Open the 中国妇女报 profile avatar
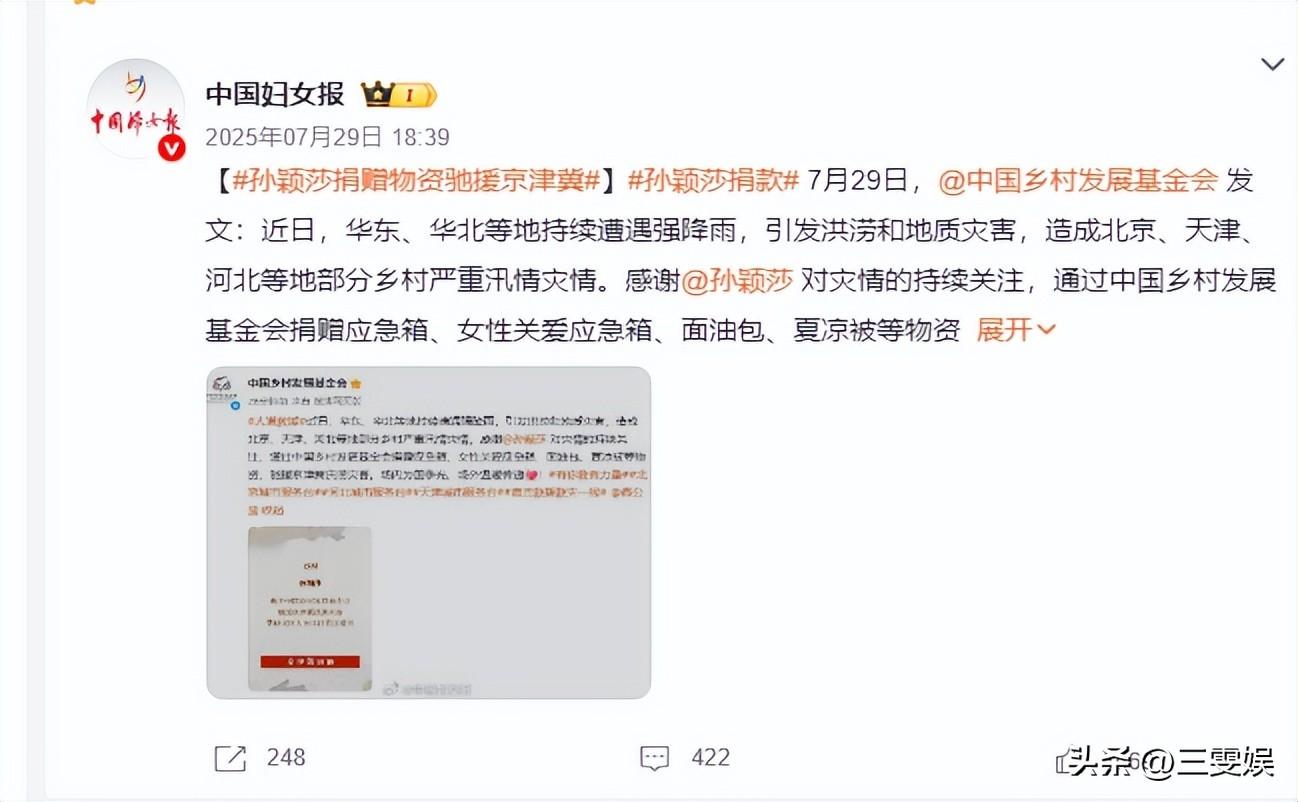1298x802 pixels. (135, 109)
